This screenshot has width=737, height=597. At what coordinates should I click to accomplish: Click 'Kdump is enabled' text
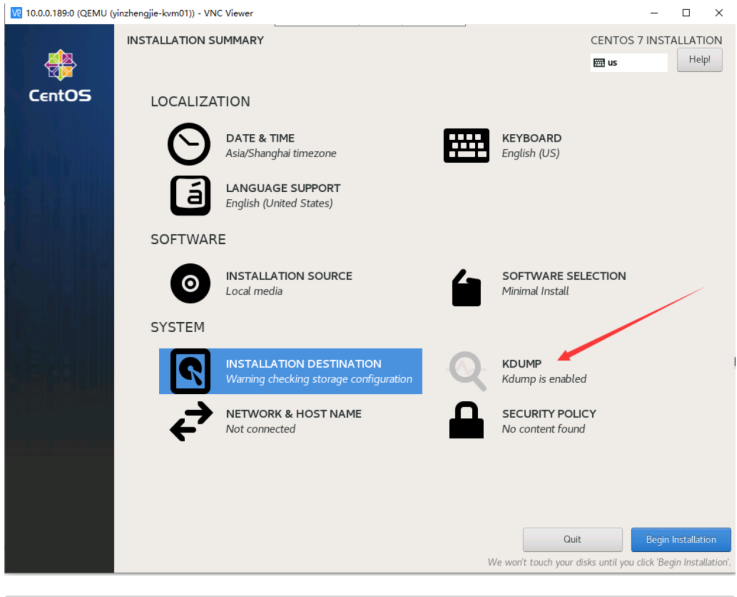[x=544, y=379]
